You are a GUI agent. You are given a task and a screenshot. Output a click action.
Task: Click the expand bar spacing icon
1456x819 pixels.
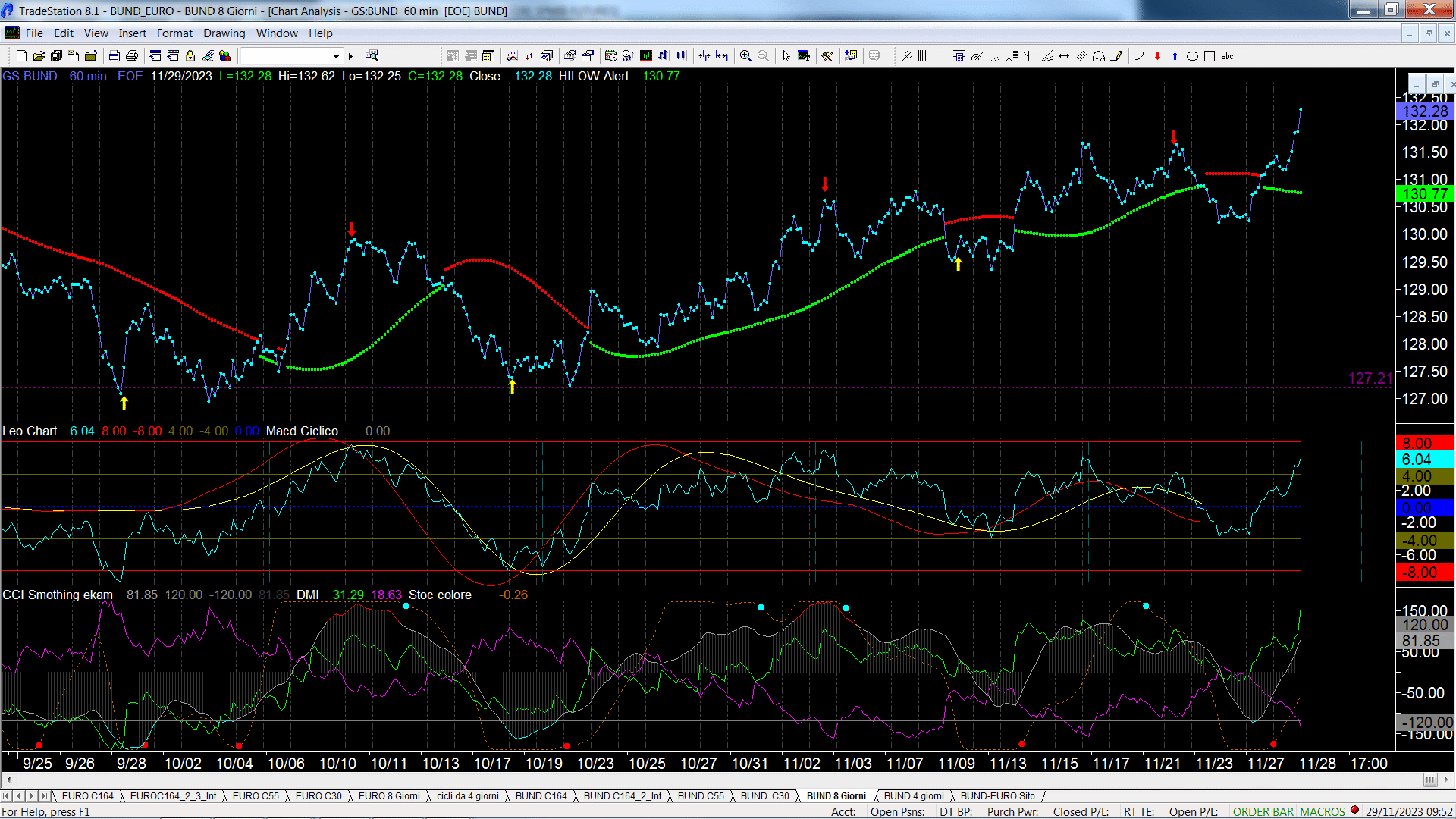click(722, 56)
